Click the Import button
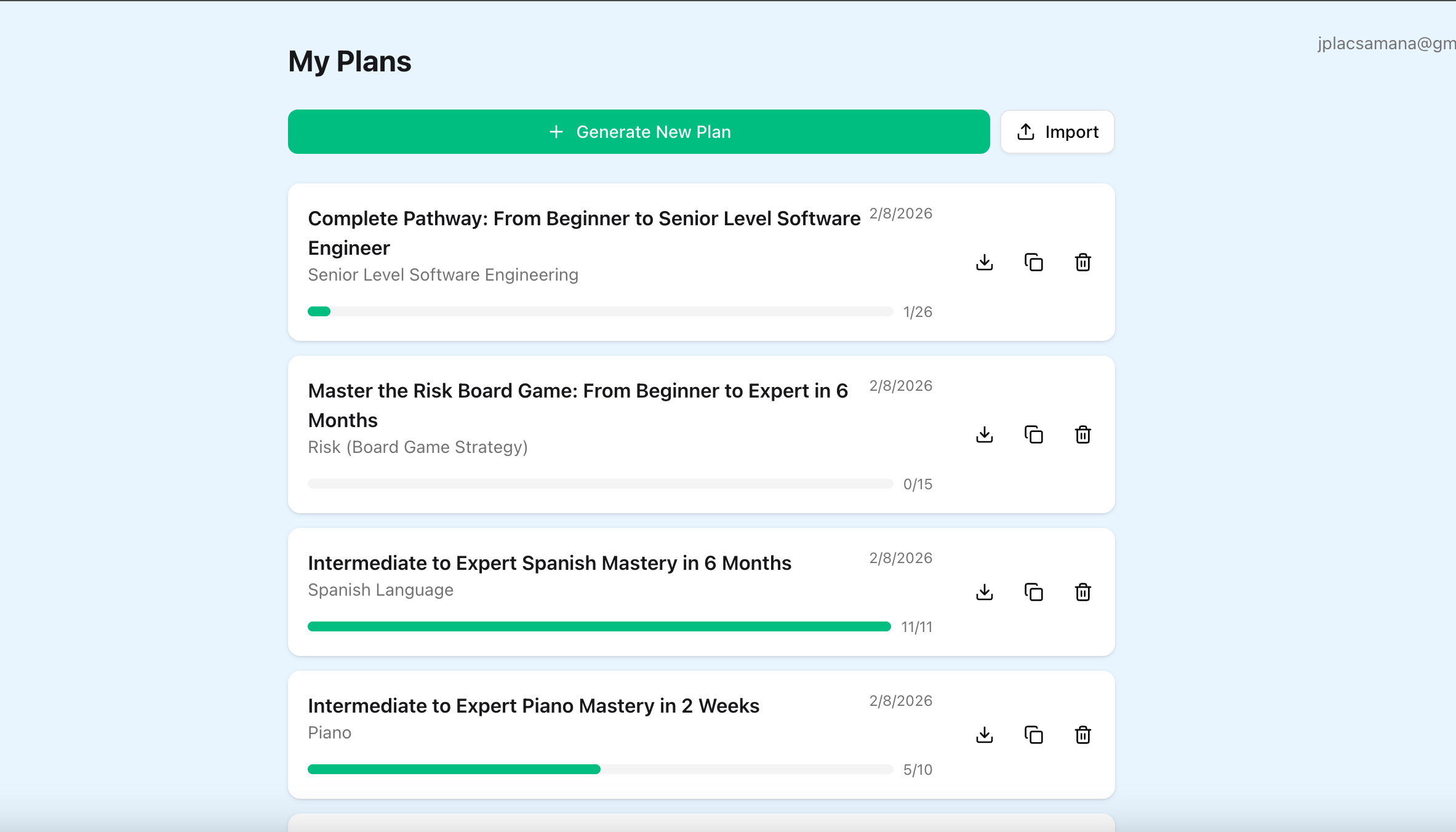 point(1057,132)
